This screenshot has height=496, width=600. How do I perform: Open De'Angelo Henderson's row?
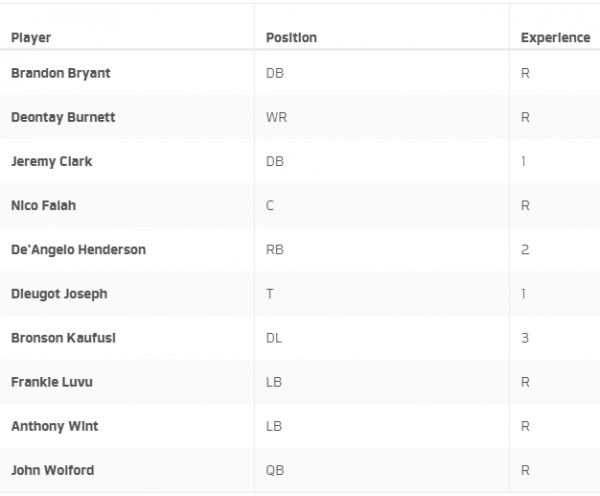(78, 250)
